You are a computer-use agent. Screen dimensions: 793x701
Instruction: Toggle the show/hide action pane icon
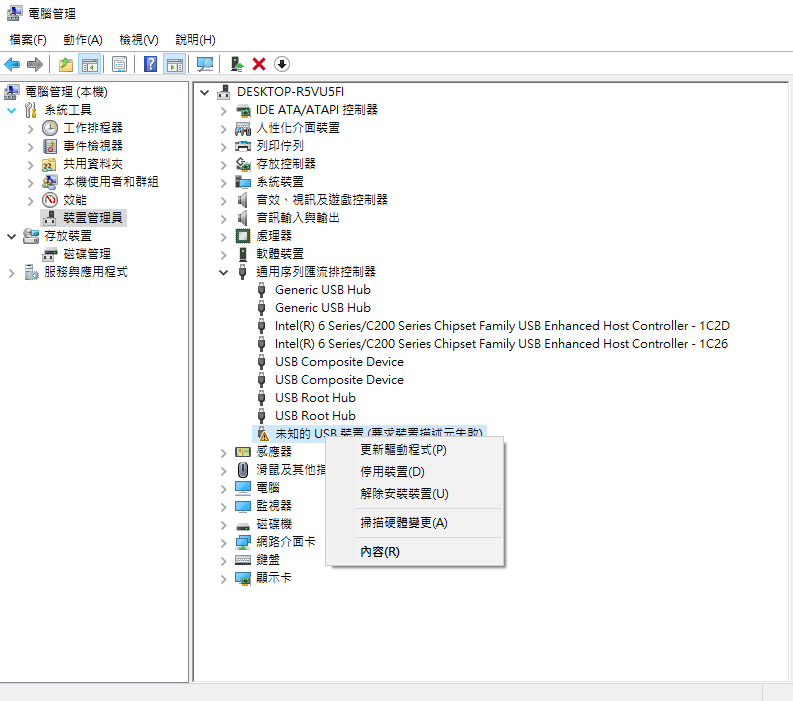click(175, 64)
